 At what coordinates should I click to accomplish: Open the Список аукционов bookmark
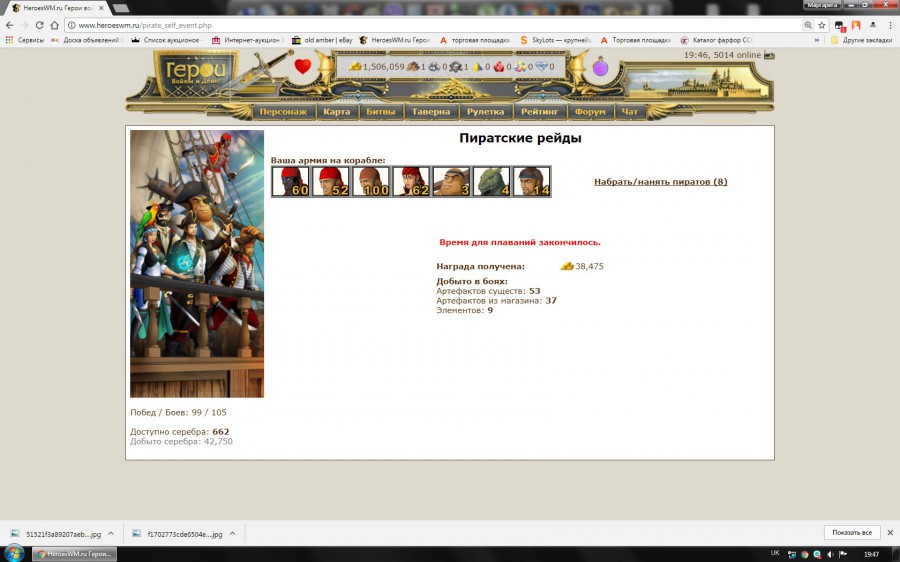(166, 40)
